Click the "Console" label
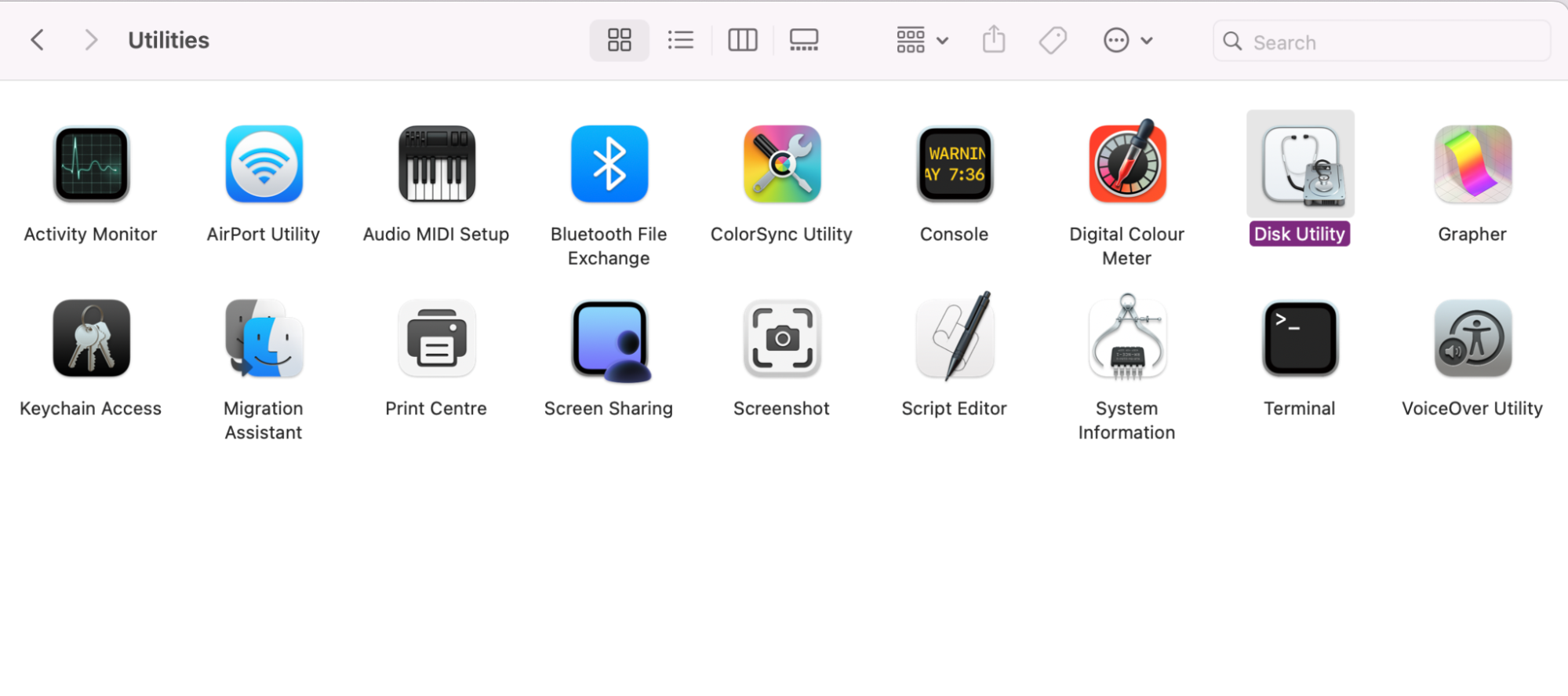The height and width of the screenshot is (696, 1568). (x=954, y=234)
